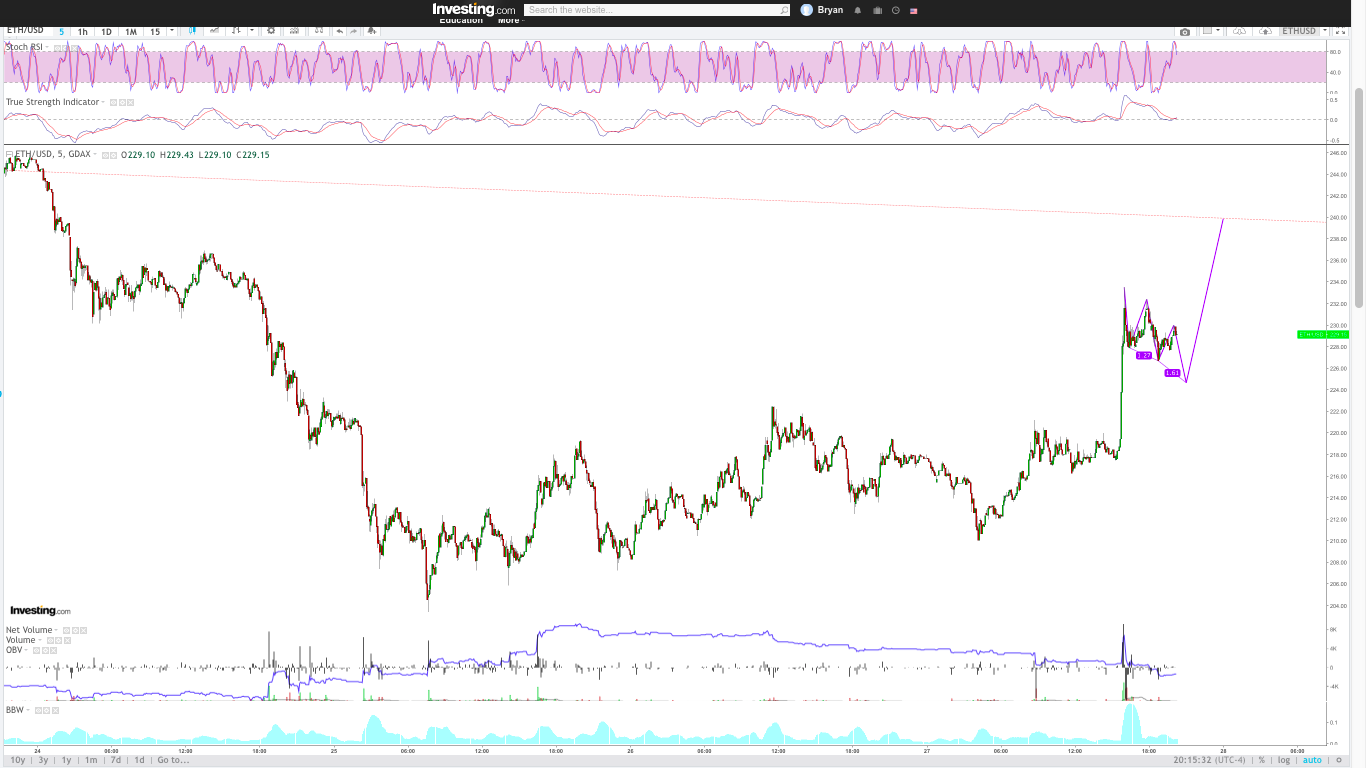The height and width of the screenshot is (768, 1366).
Task: Open the Net Volume legend dropdown arrow
Action: pos(56,630)
